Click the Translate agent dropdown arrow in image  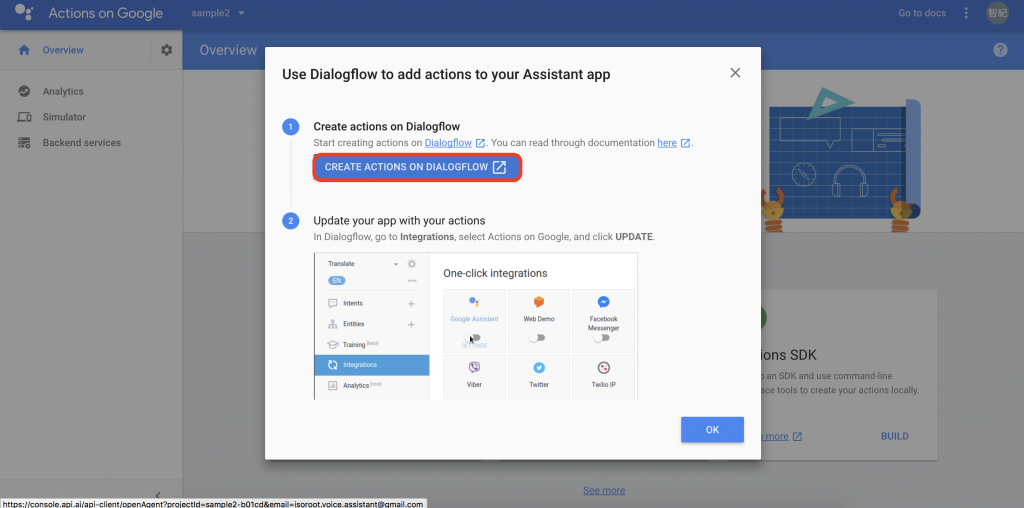pyautogui.click(x=395, y=264)
